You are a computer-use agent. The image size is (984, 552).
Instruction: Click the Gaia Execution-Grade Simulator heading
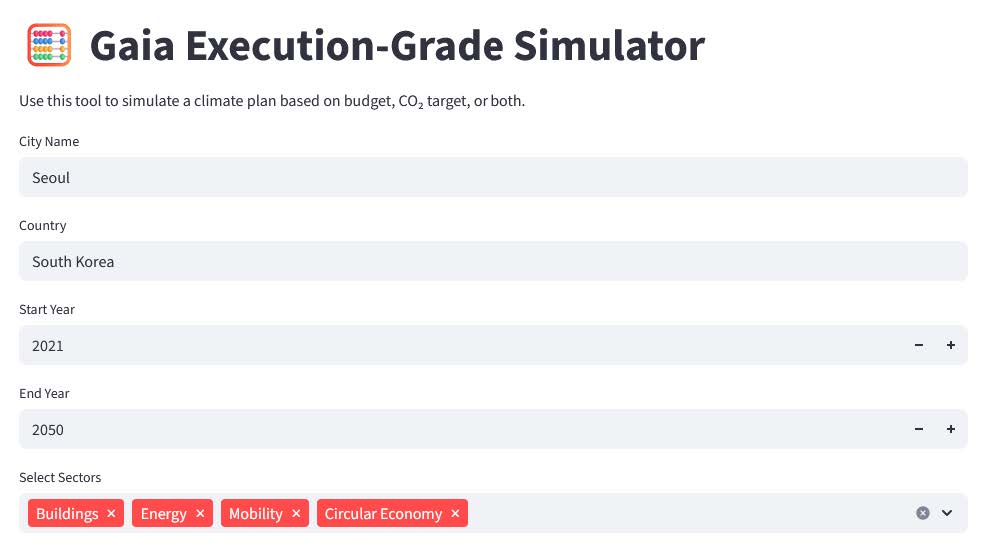click(397, 46)
